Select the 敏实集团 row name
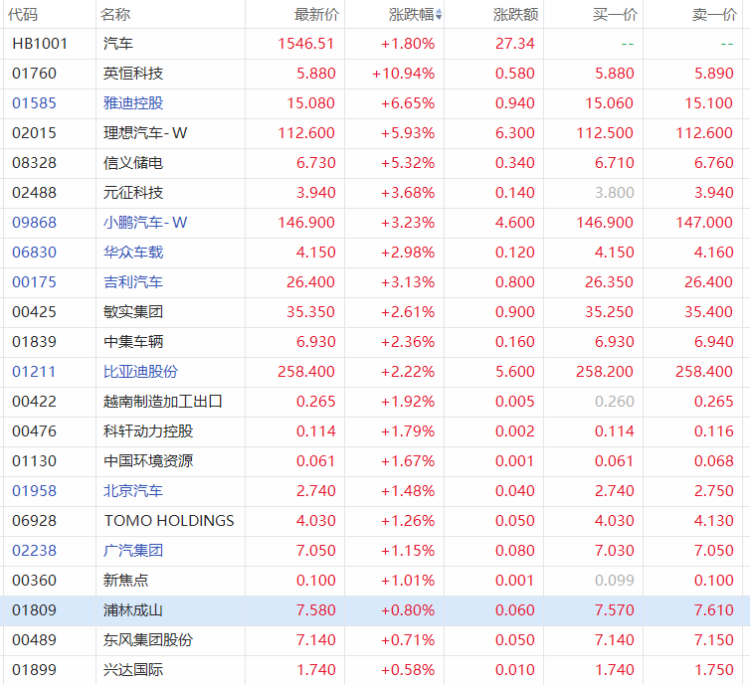This screenshot has width=750, height=685. click(x=133, y=312)
